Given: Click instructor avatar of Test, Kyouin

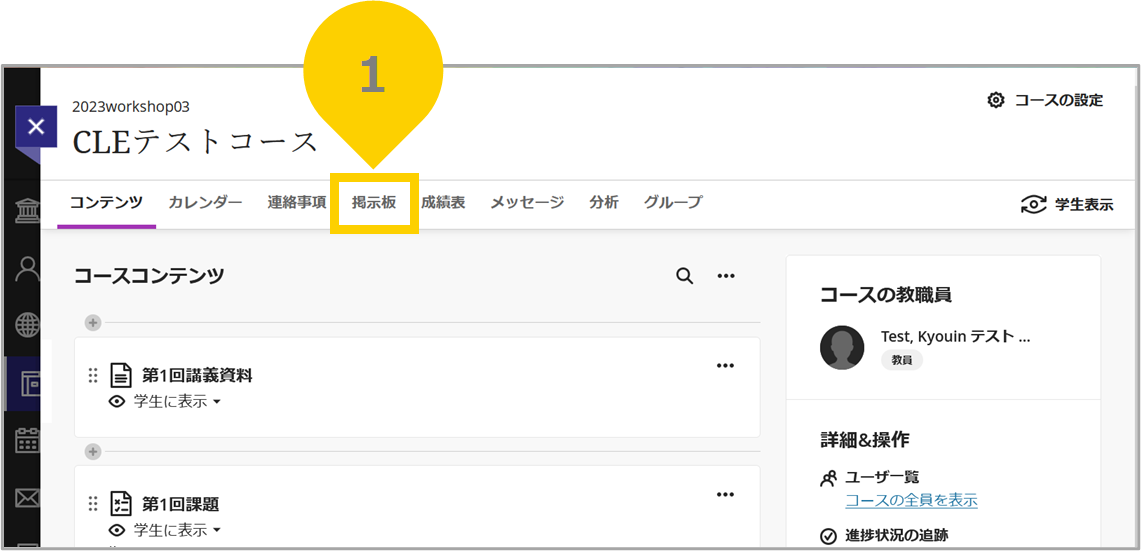Looking at the screenshot, I should tap(842, 347).
